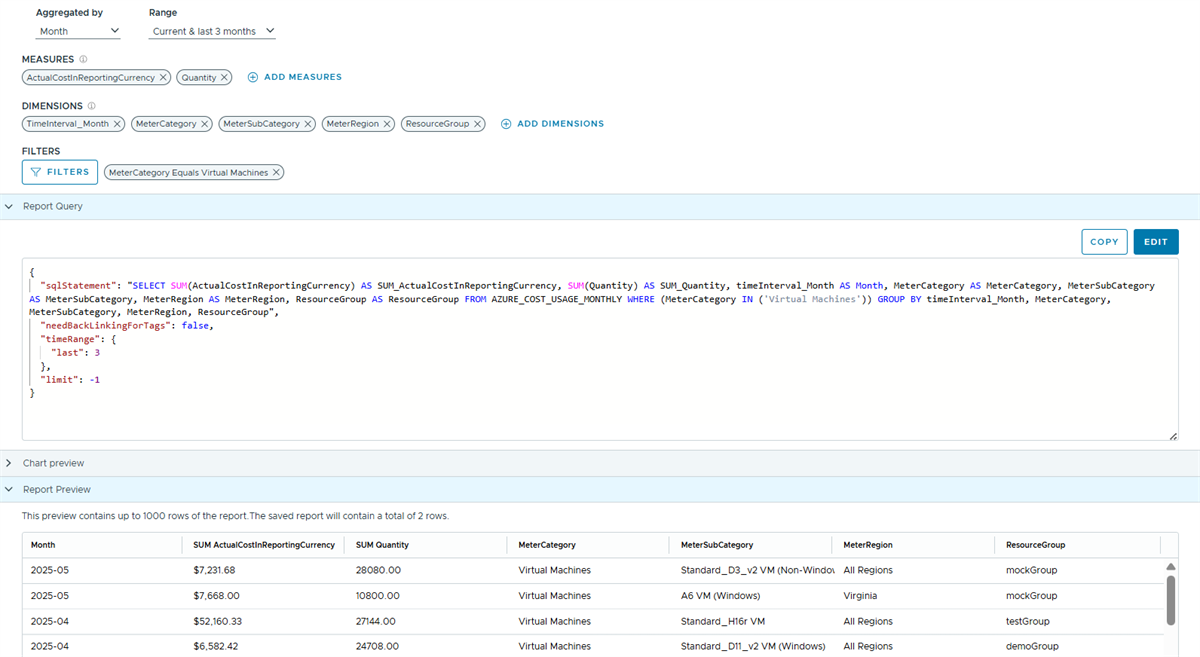
Task: Click the report preview table scrollbar
Action: (x=1171, y=598)
